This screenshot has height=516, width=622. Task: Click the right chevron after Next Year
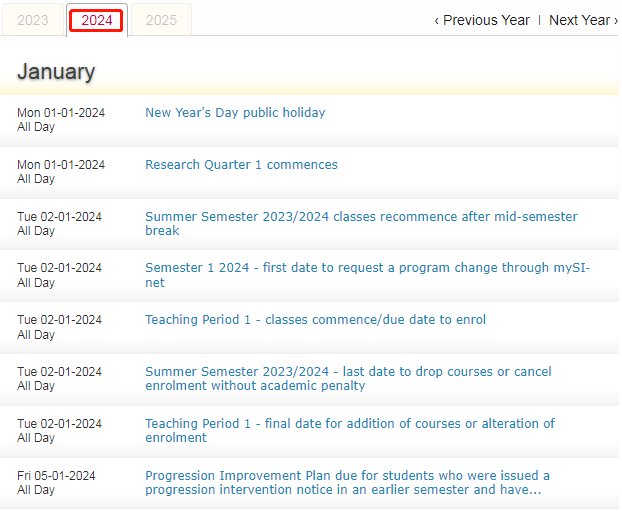pos(616,21)
